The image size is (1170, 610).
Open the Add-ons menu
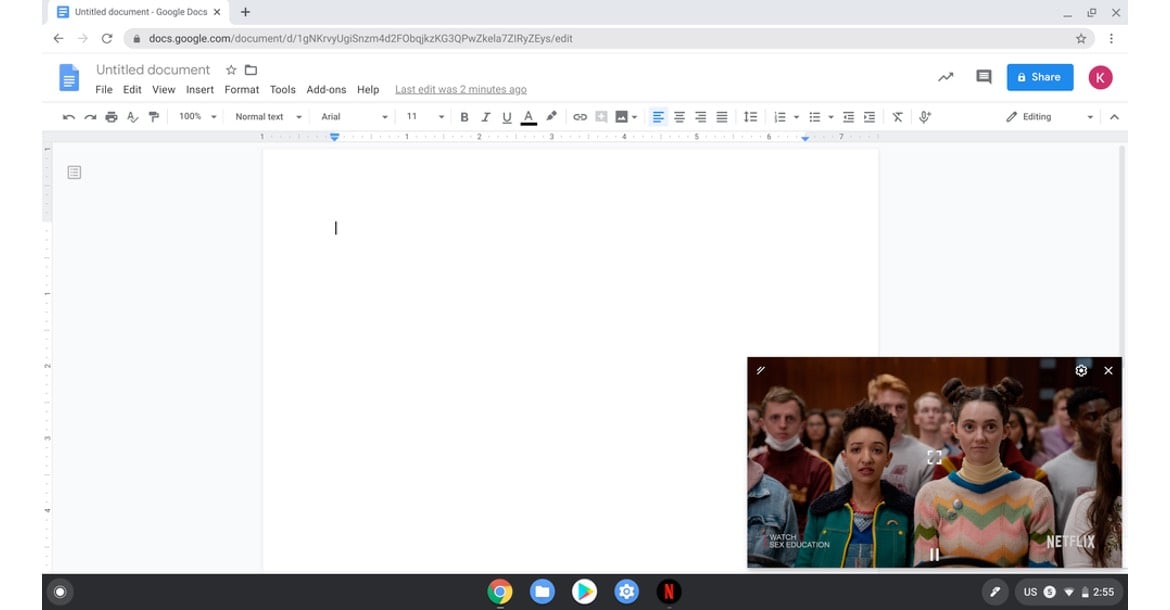pyautogui.click(x=326, y=90)
